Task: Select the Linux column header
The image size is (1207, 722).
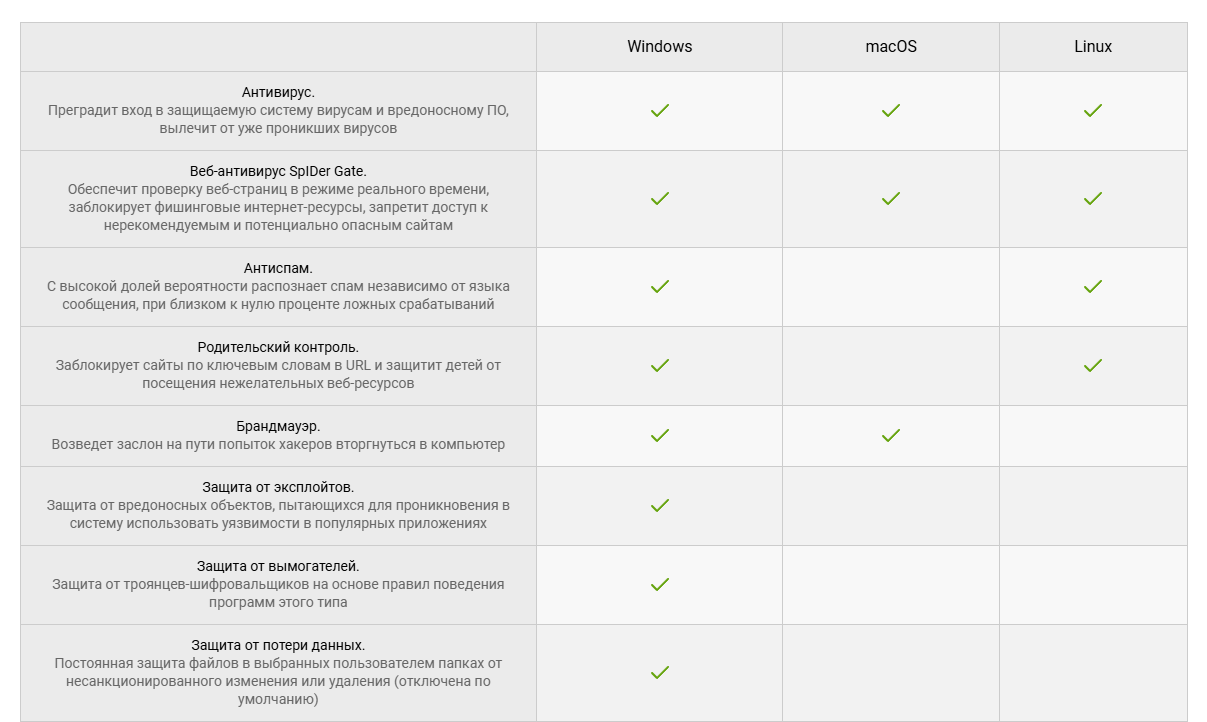Action: [1093, 47]
